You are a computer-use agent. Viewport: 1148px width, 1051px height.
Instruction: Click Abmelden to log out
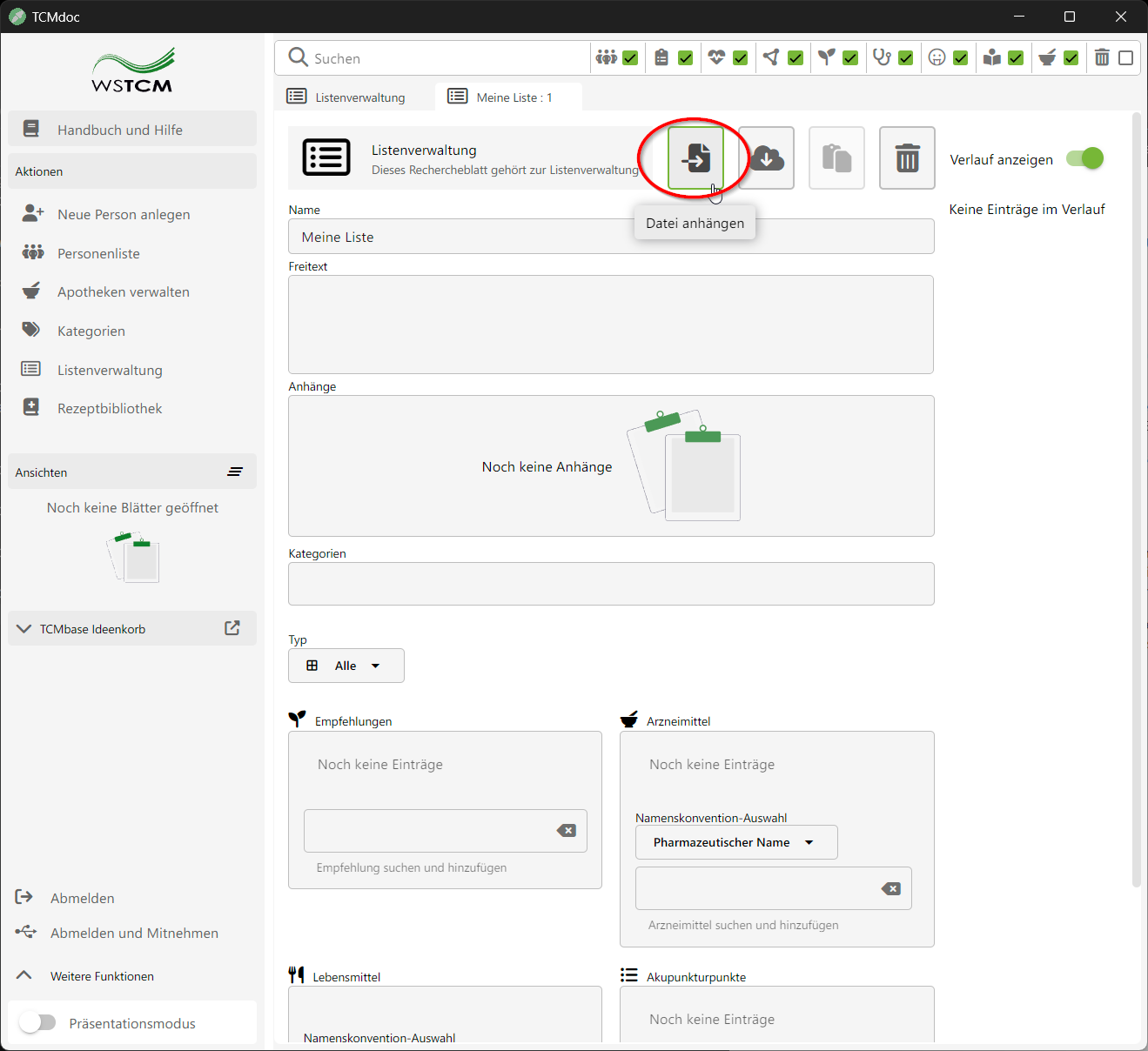coord(82,897)
